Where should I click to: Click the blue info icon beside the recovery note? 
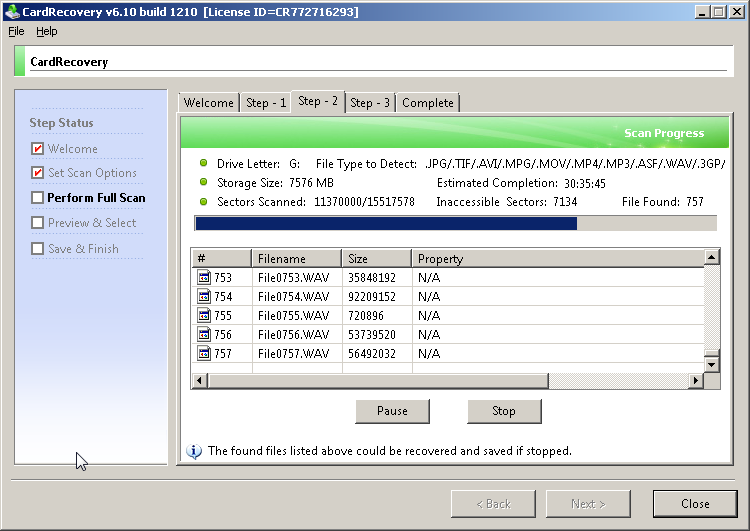pos(194,451)
